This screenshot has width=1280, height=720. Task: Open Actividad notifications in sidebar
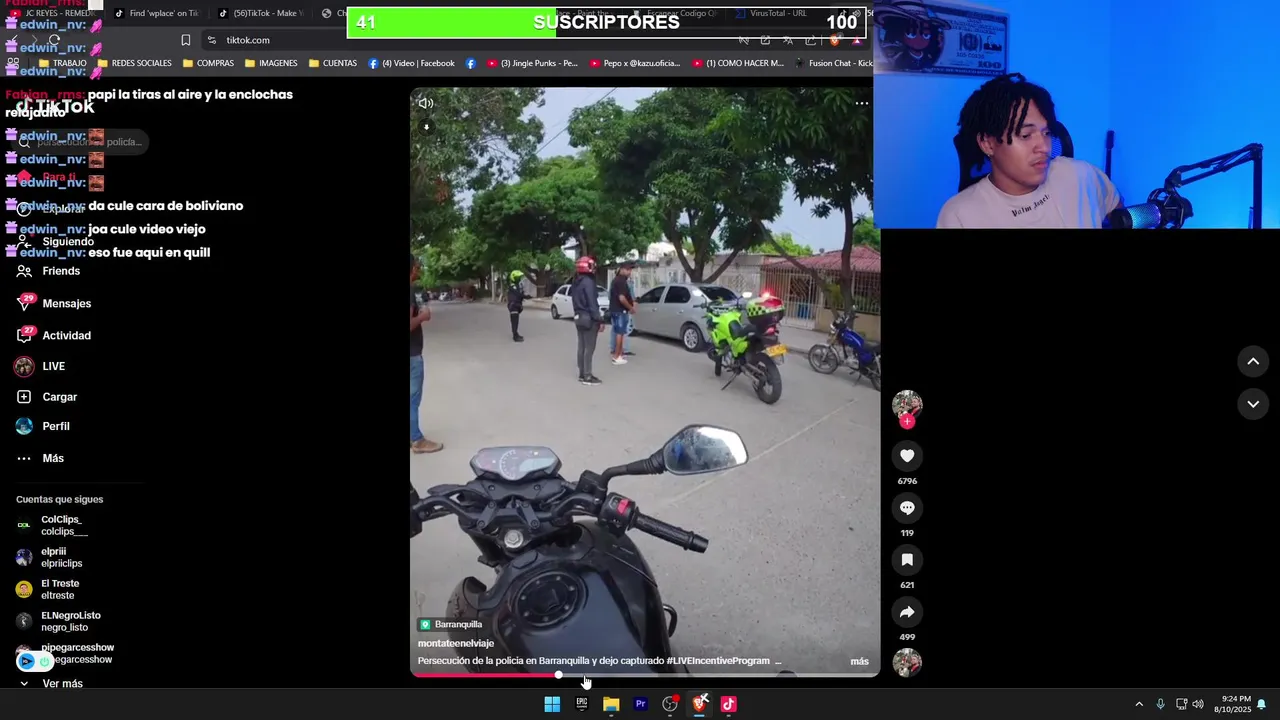click(66, 335)
